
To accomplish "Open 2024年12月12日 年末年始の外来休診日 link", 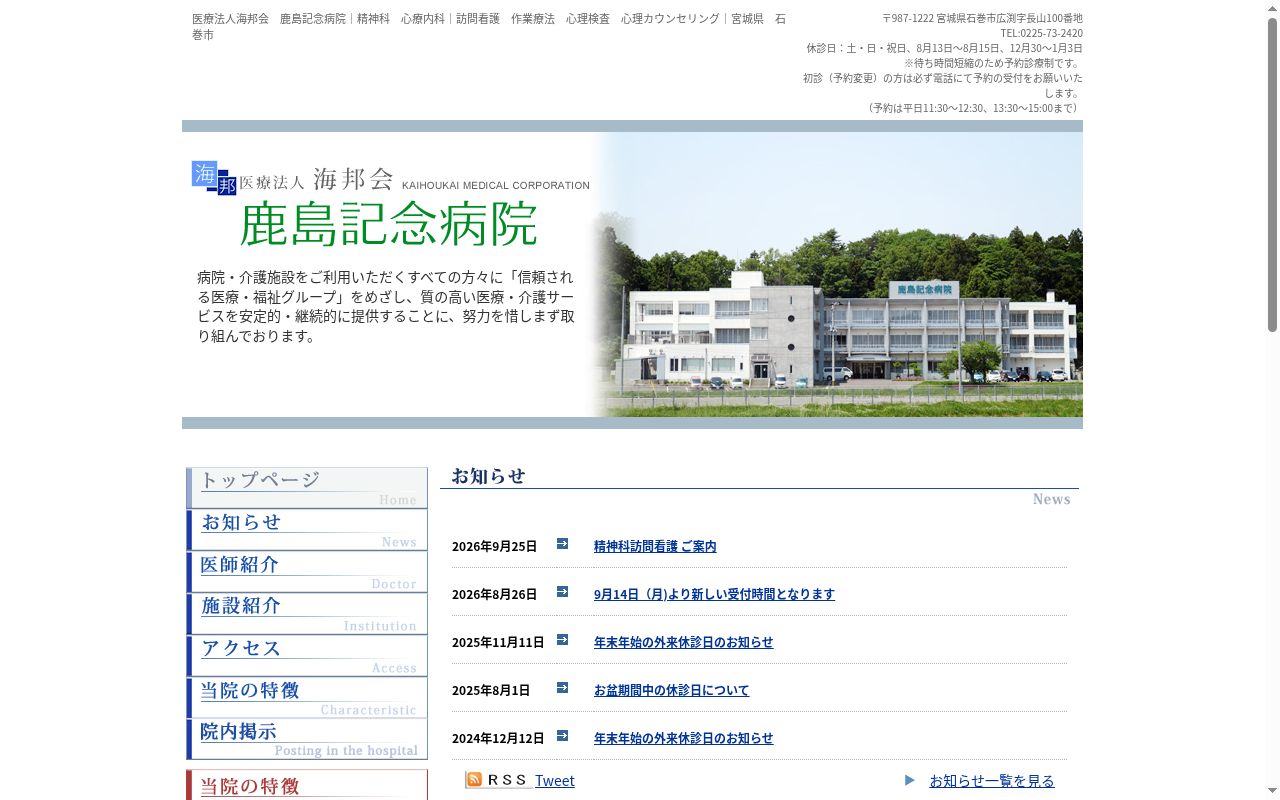I will [x=683, y=738].
